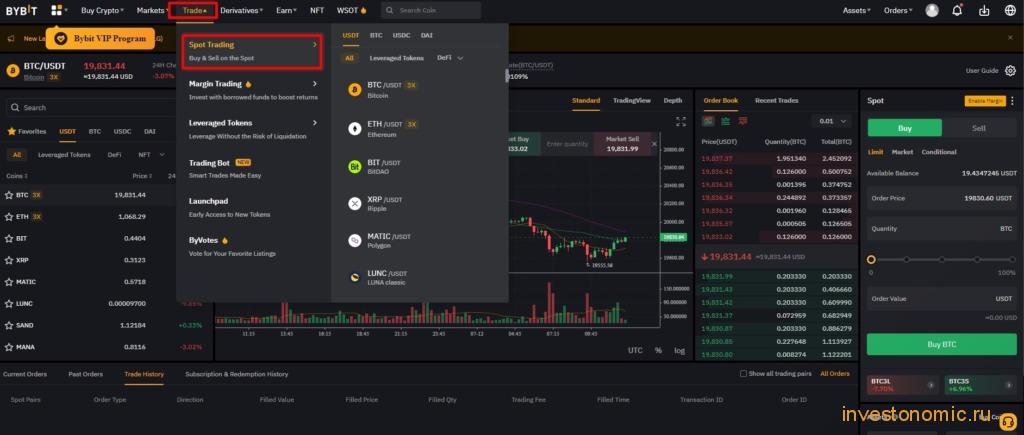1024x435 pixels.
Task: Open the Assets dropdown
Action: tap(857, 10)
